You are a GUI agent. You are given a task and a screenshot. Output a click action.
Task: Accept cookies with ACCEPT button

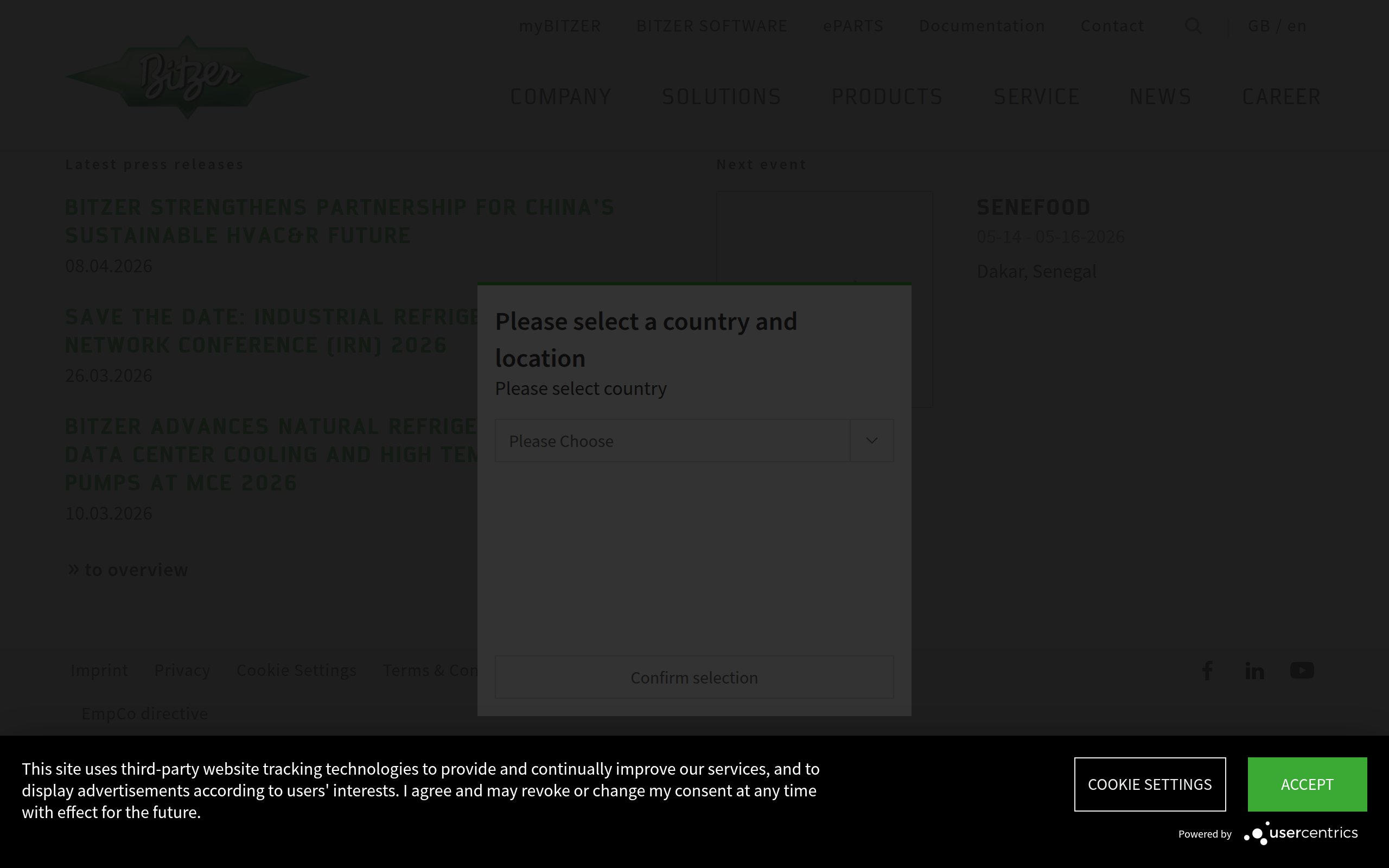tap(1307, 784)
